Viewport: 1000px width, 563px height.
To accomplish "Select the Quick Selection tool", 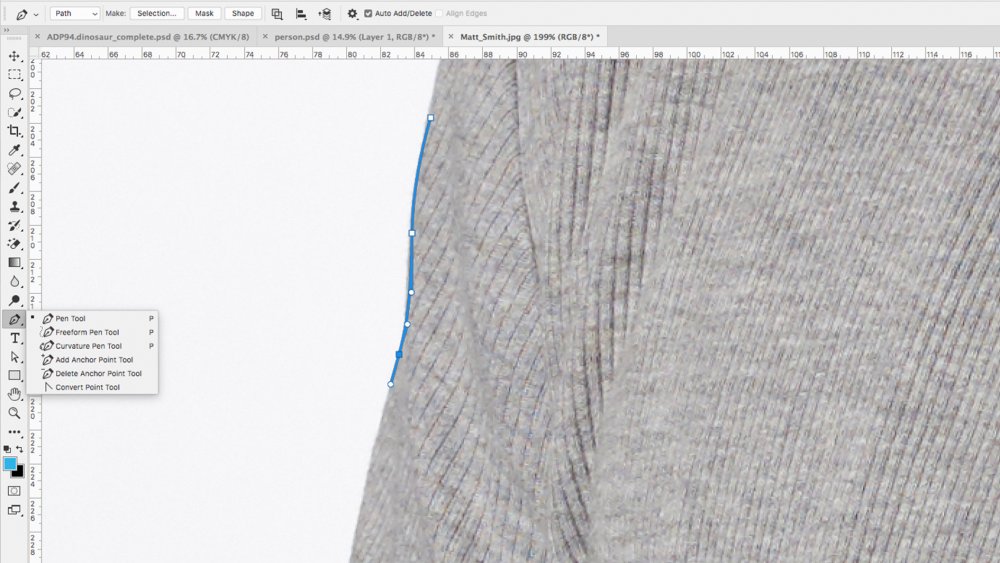I will (14, 113).
